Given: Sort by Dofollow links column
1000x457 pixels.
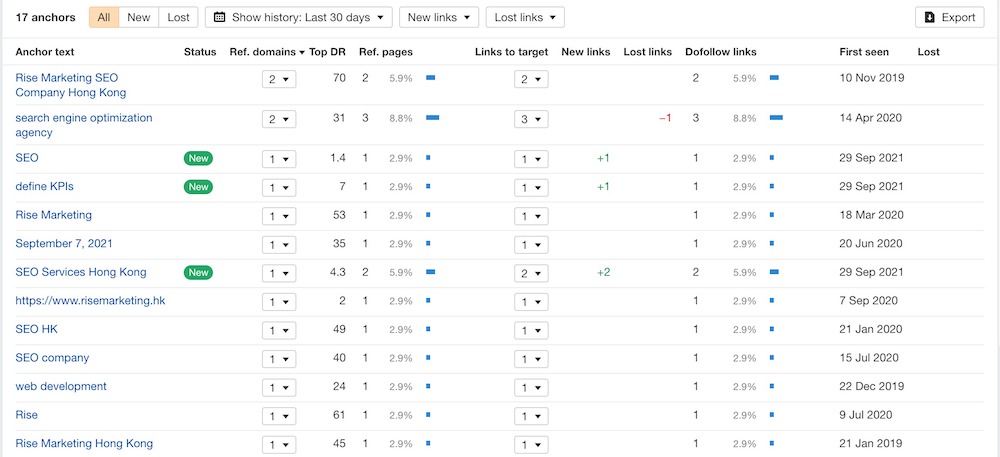Looking at the screenshot, I should pyautogui.click(x=721, y=52).
